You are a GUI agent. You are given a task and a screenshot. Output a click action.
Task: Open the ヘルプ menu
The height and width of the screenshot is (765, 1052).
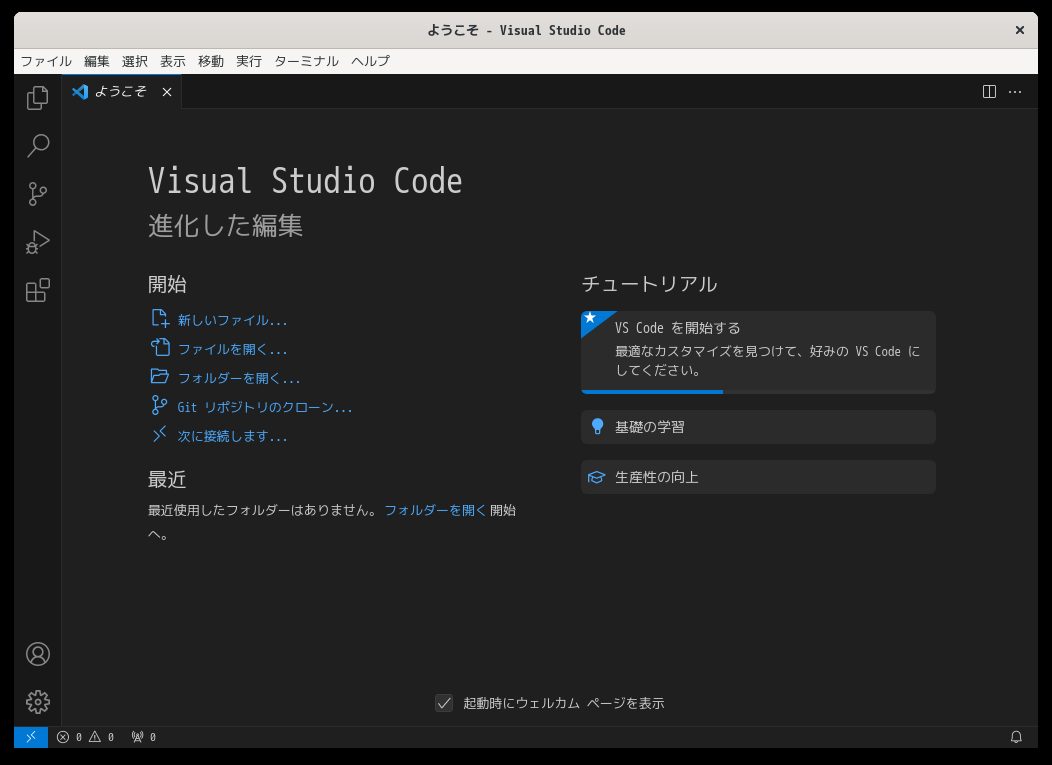tap(370, 61)
